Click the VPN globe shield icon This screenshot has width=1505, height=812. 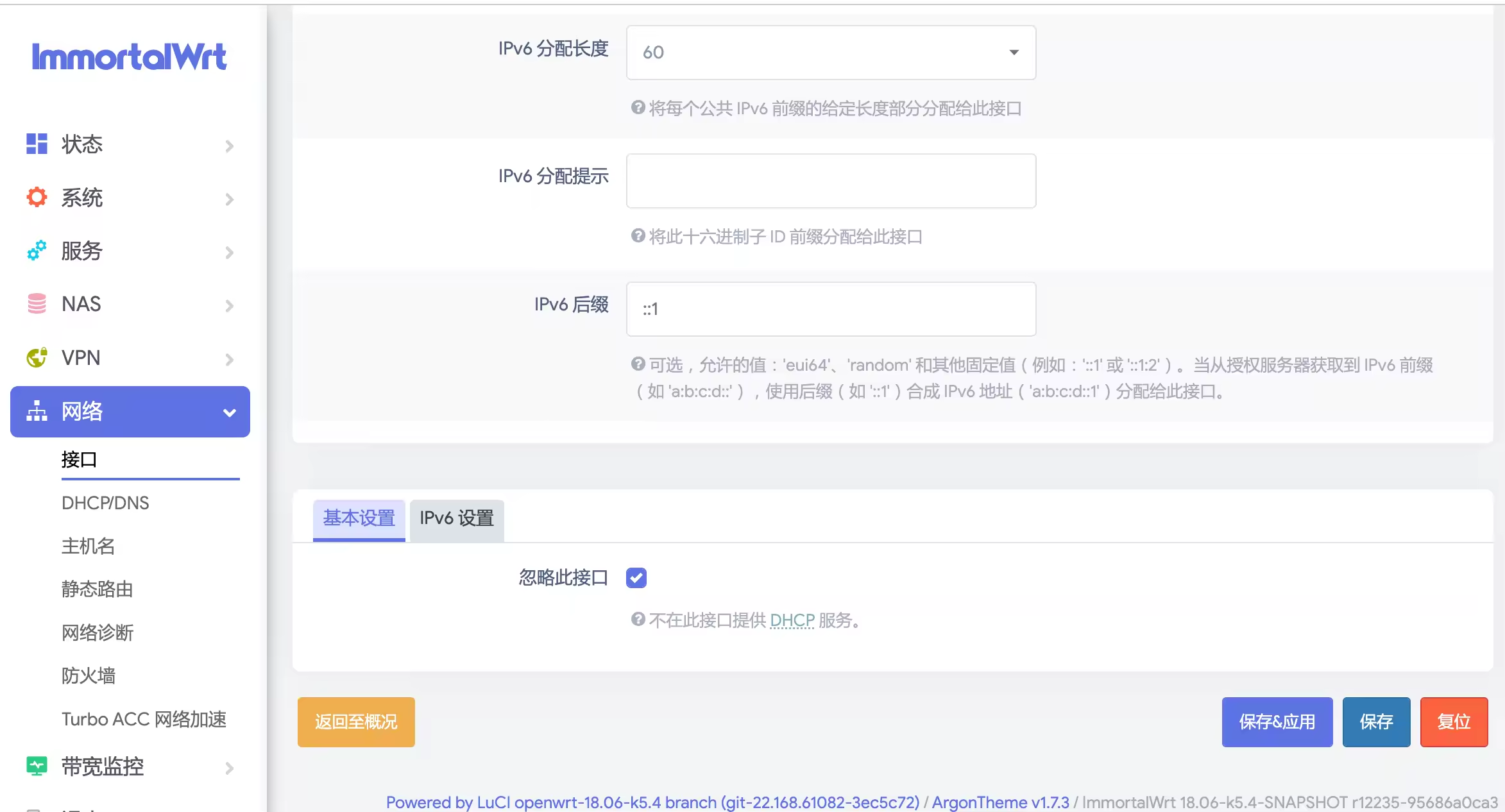pos(37,357)
